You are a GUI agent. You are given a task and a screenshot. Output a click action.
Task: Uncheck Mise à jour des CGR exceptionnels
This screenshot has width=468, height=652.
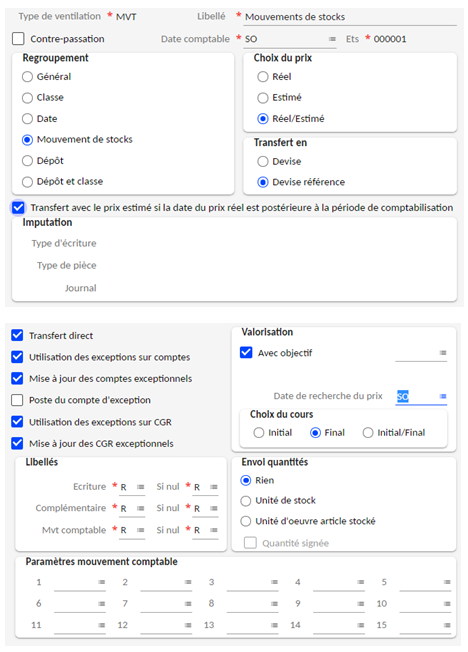point(17,443)
